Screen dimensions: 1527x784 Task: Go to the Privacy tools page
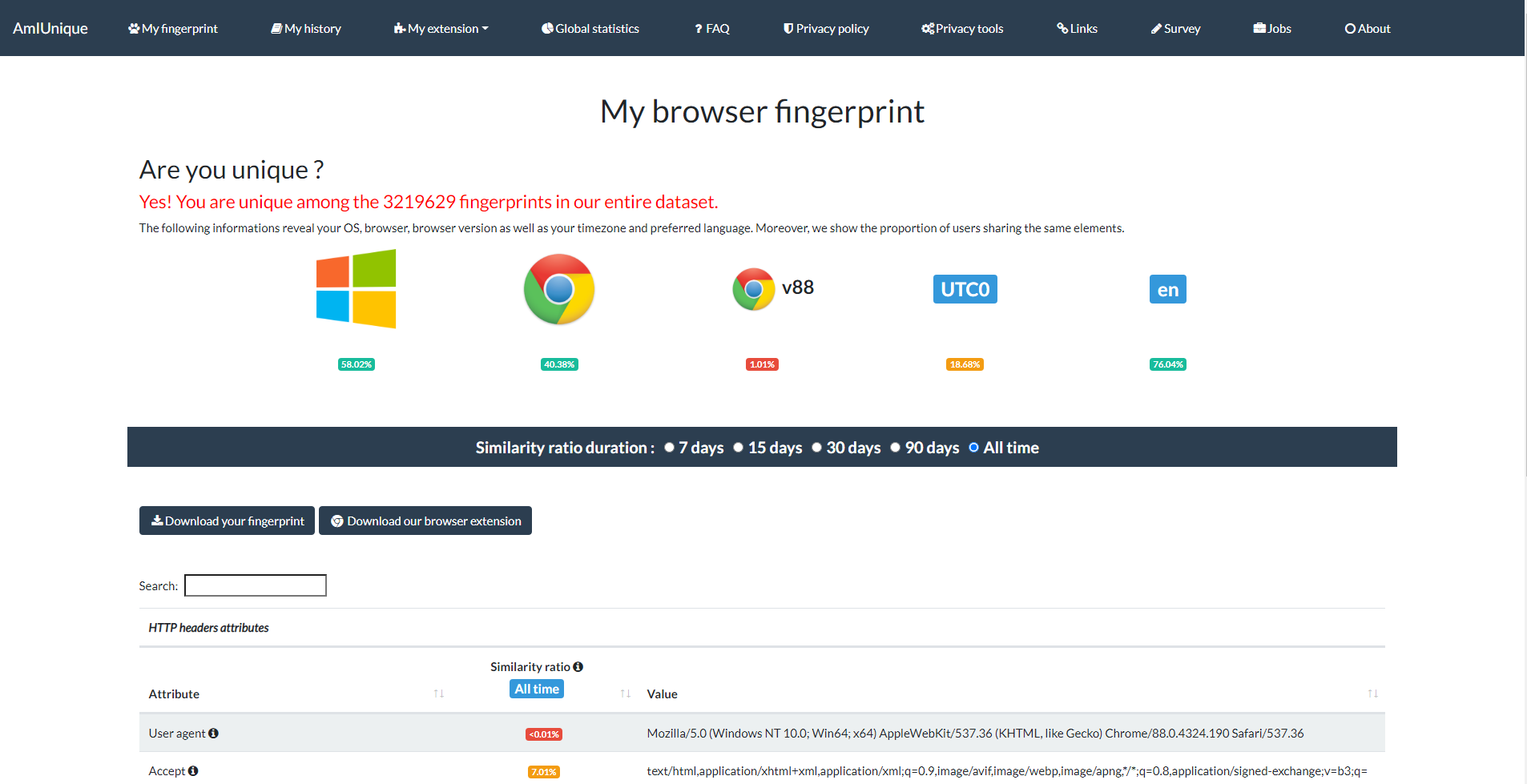pyautogui.click(x=962, y=29)
